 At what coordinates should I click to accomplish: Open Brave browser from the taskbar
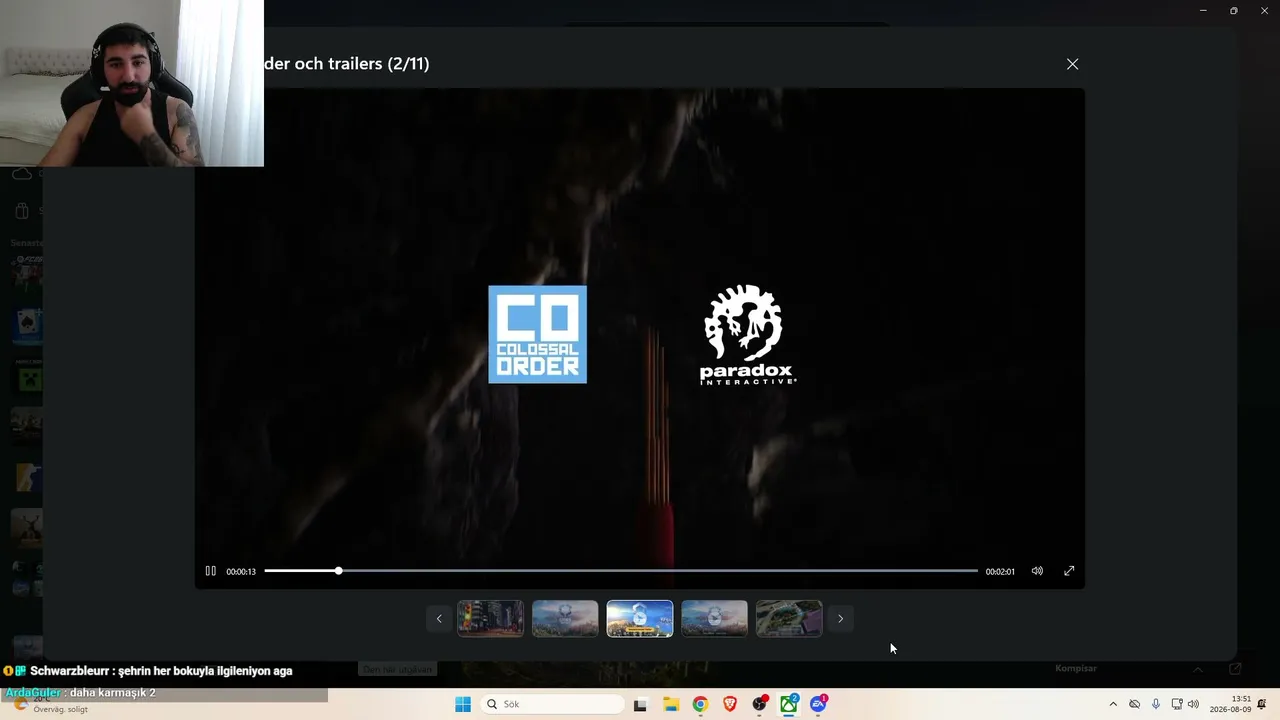click(x=730, y=704)
